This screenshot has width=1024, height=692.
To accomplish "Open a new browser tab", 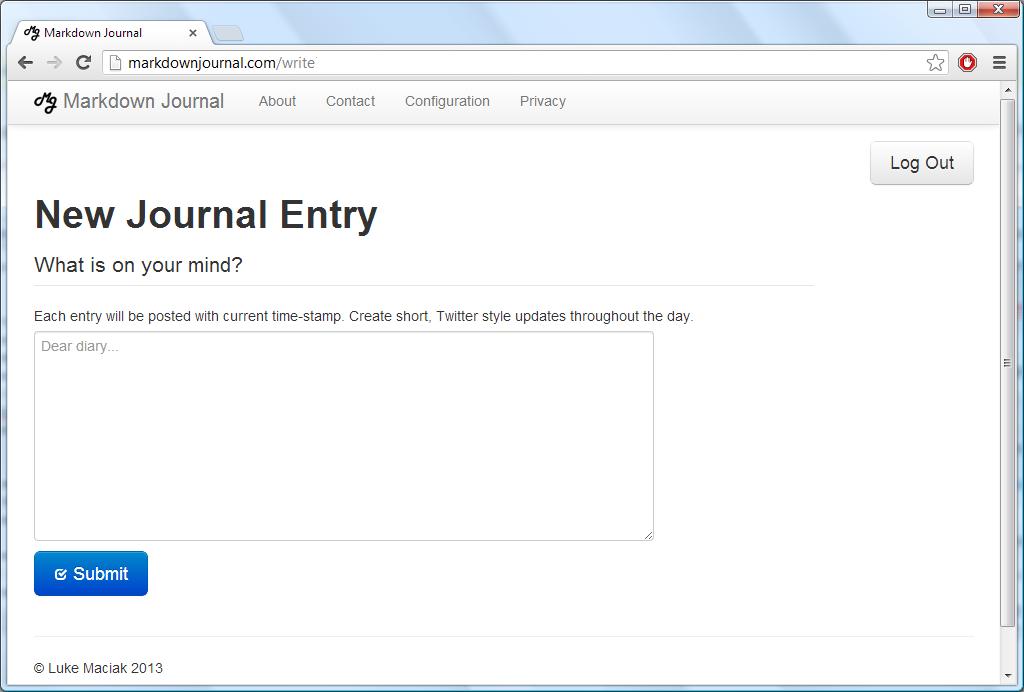I will click(228, 34).
